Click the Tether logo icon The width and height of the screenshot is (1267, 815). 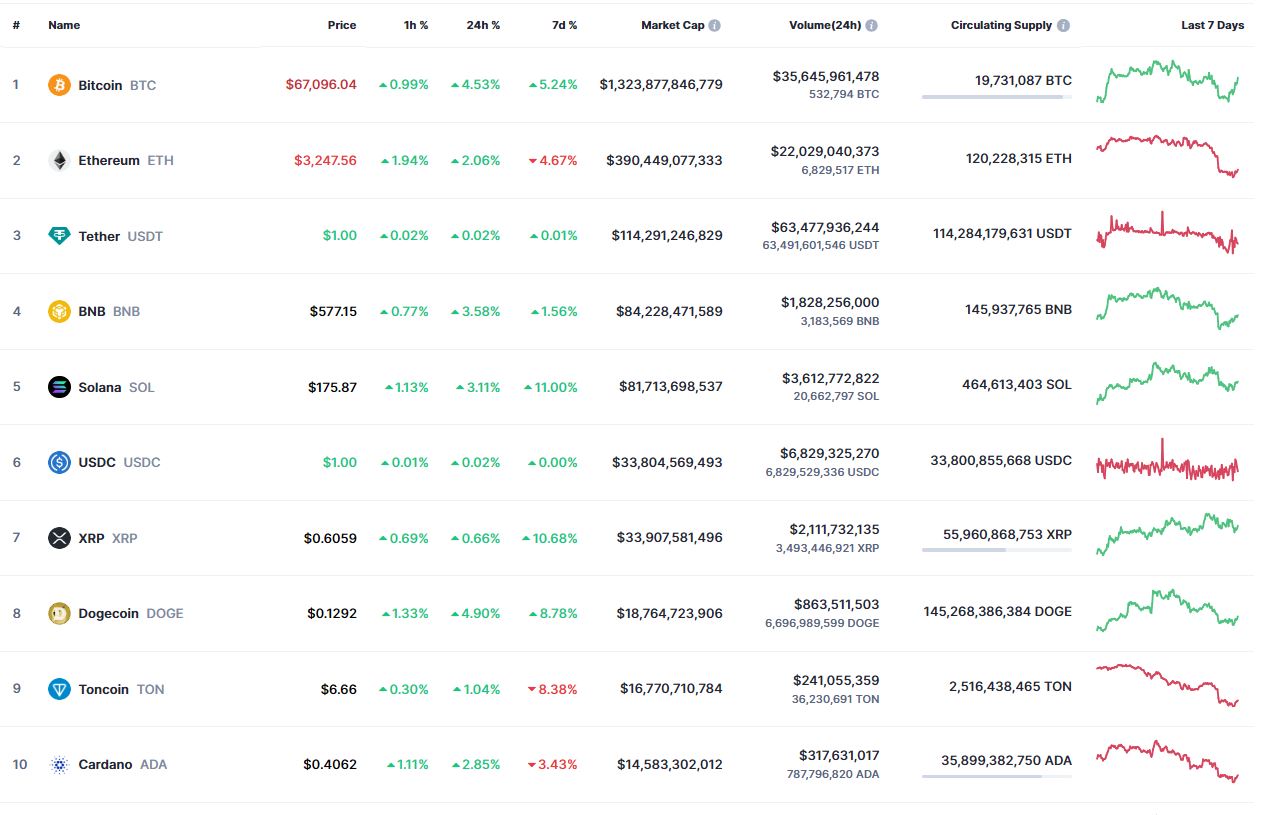tap(60, 236)
